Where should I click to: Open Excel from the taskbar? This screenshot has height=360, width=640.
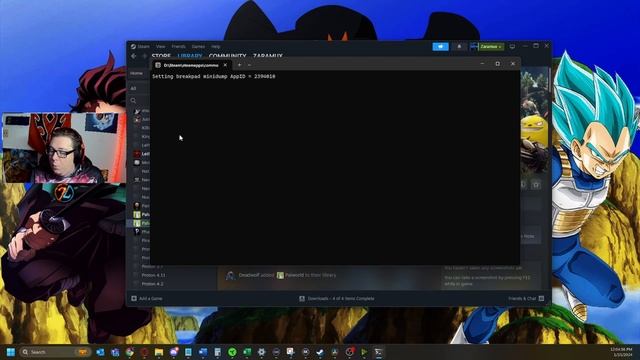click(247, 352)
